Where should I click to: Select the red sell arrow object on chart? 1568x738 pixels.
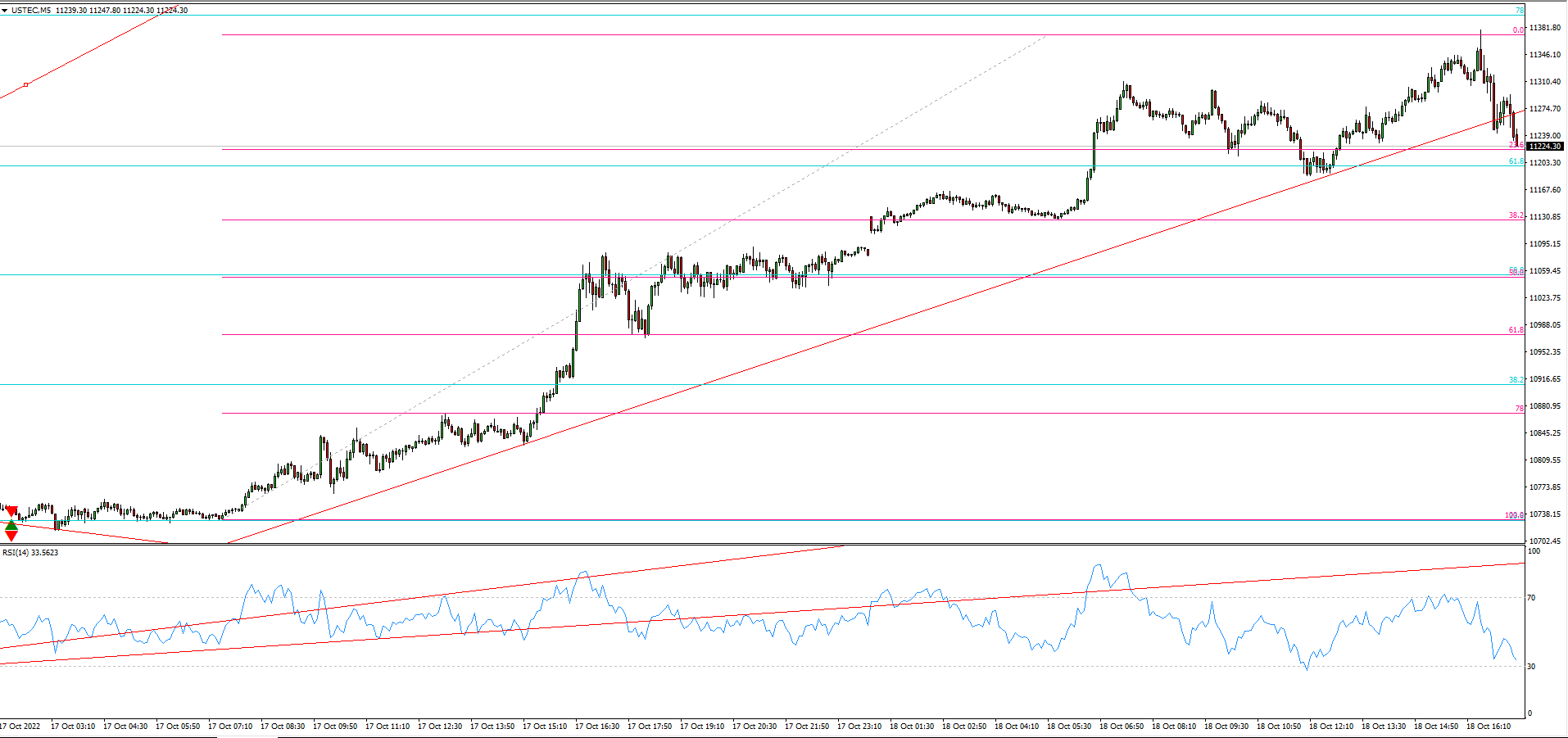click(11, 511)
